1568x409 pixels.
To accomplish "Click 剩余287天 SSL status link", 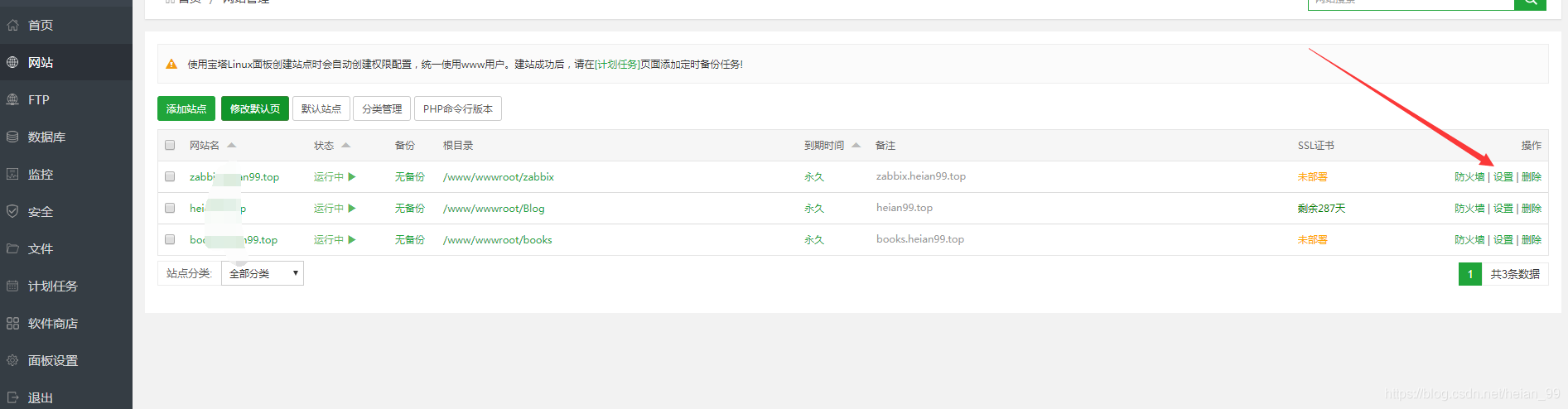I will coord(1322,208).
